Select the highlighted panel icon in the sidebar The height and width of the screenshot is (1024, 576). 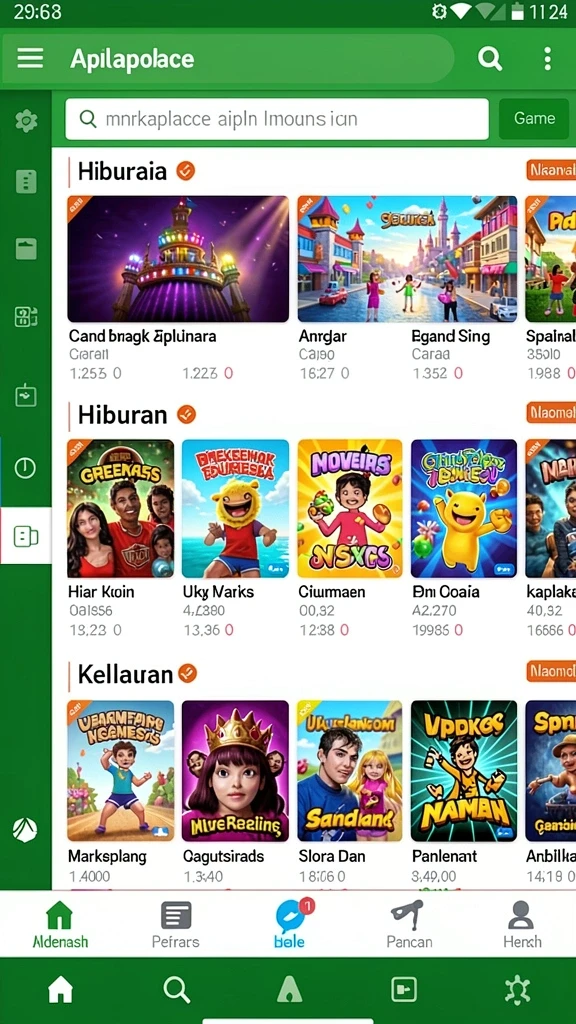click(25, 537)
